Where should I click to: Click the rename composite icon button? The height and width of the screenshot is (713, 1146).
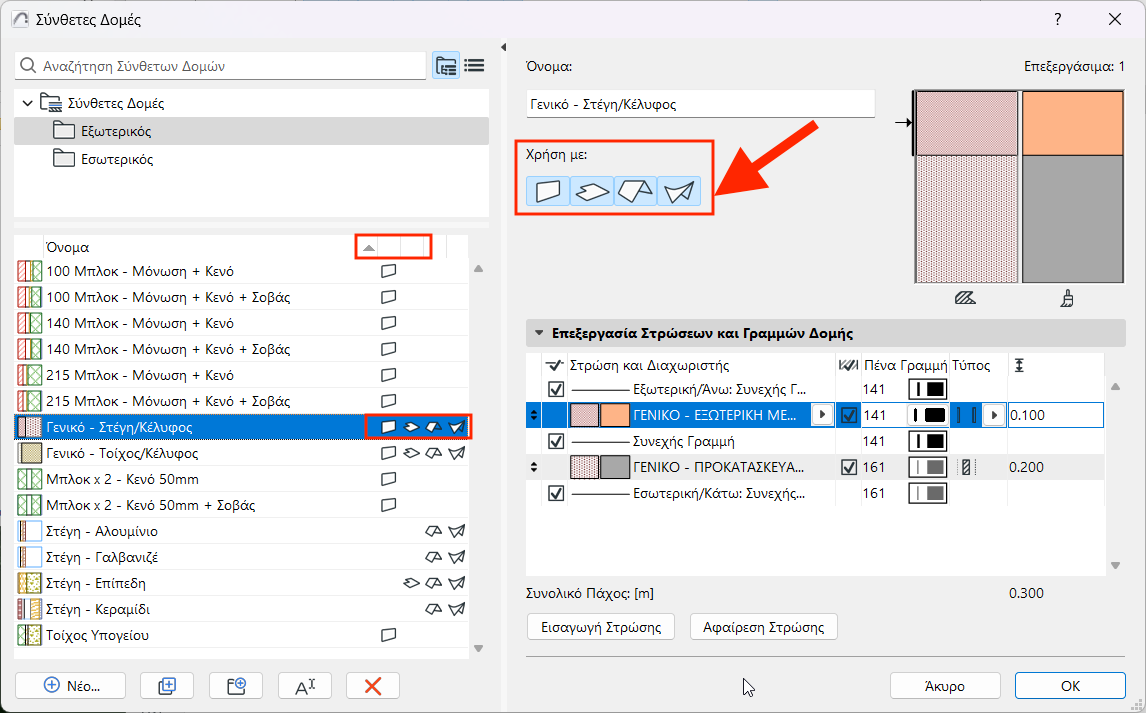pyautogui.click(x=305, y=686)
